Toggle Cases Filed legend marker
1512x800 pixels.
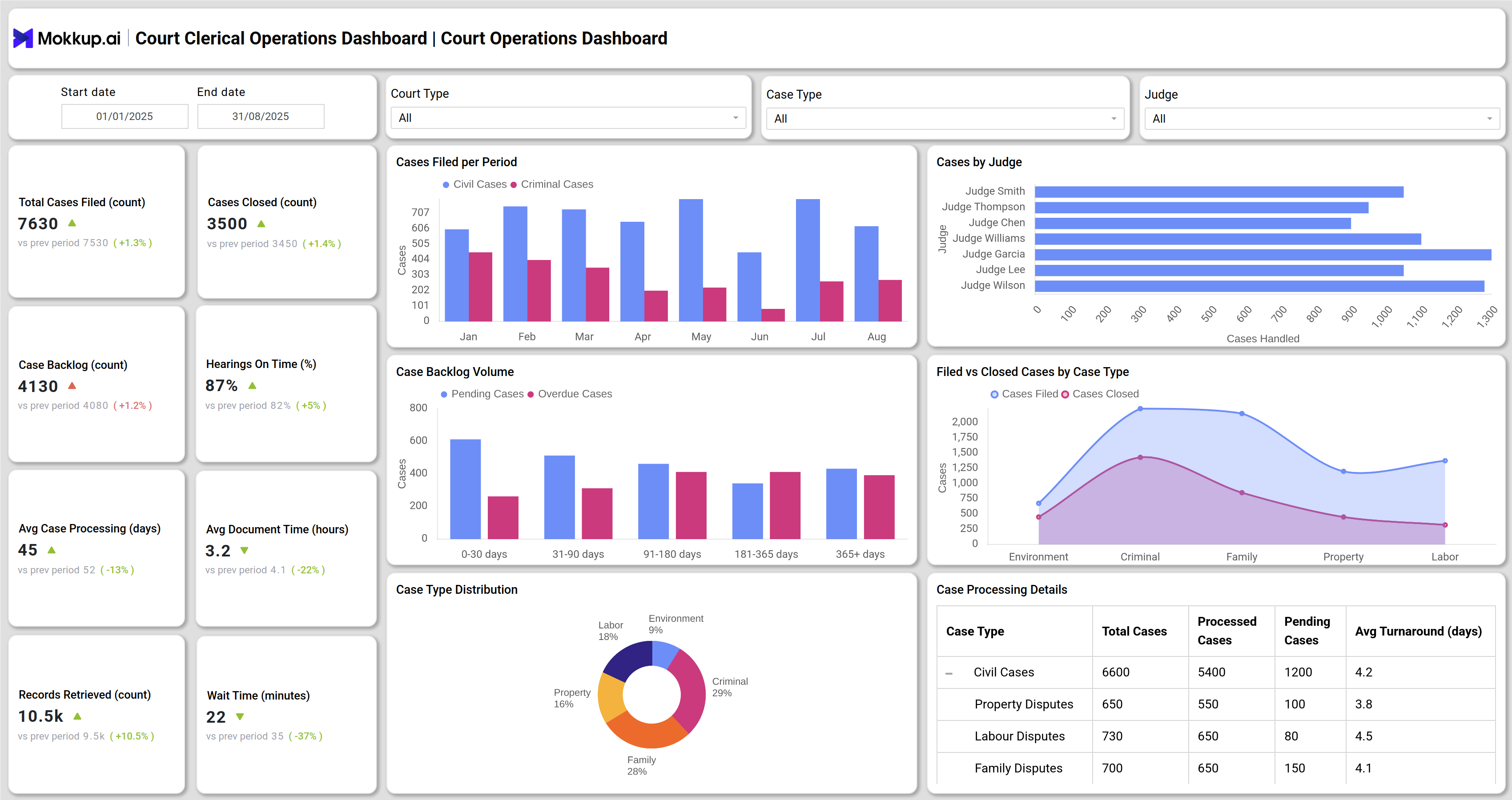tap(994, 395)
